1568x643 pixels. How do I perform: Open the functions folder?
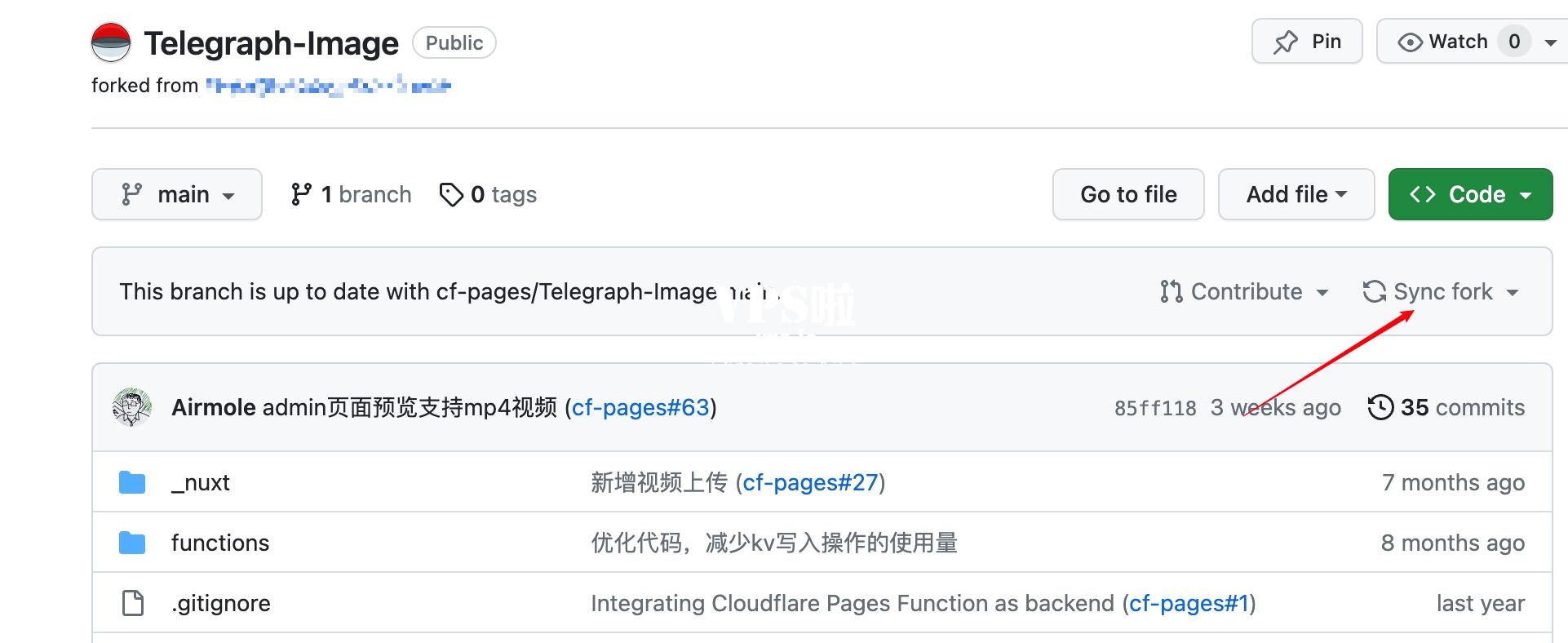220,543
